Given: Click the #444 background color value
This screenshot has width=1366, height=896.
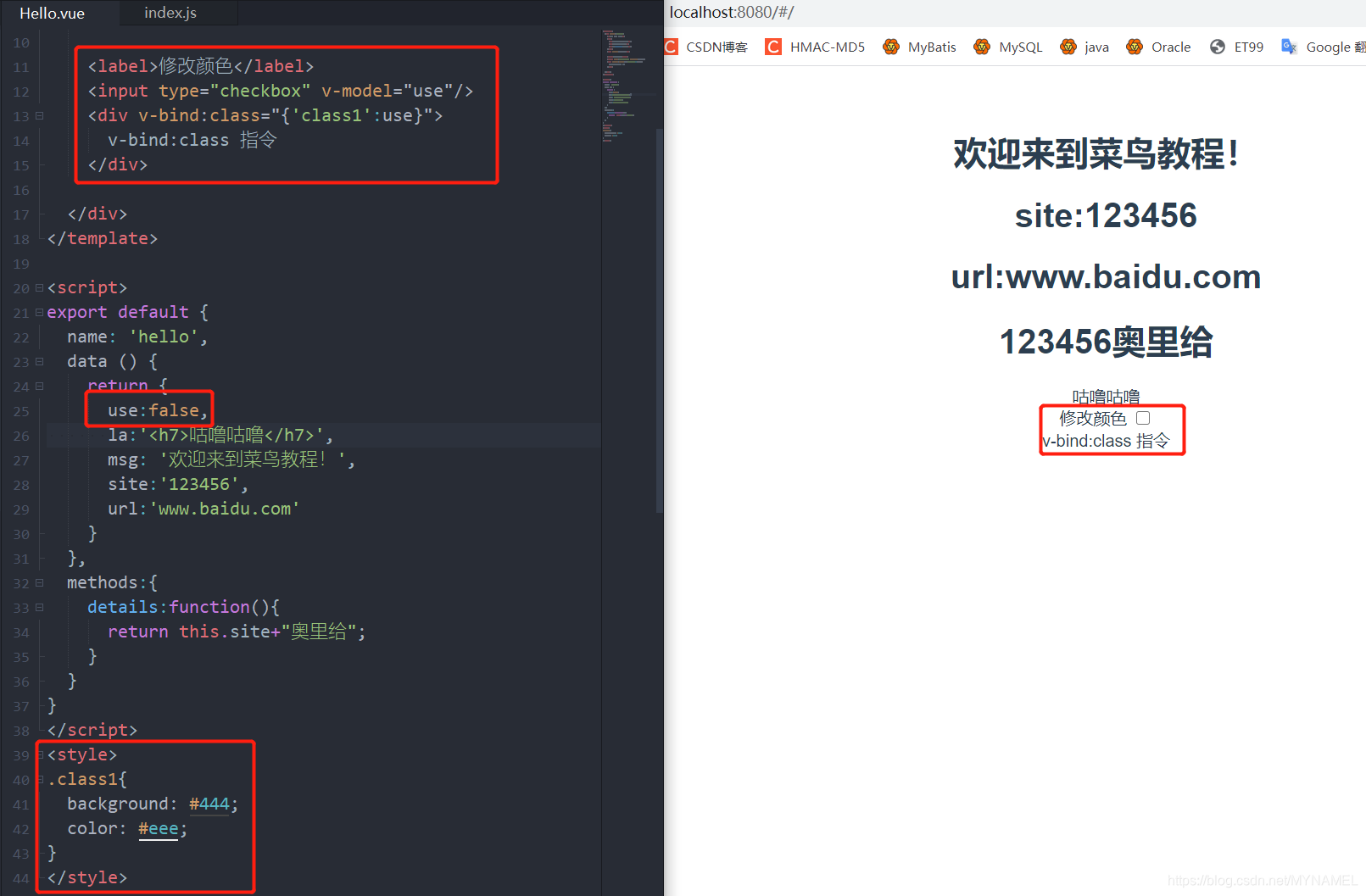Looking at the screenshot, I should tap(209, 804).
